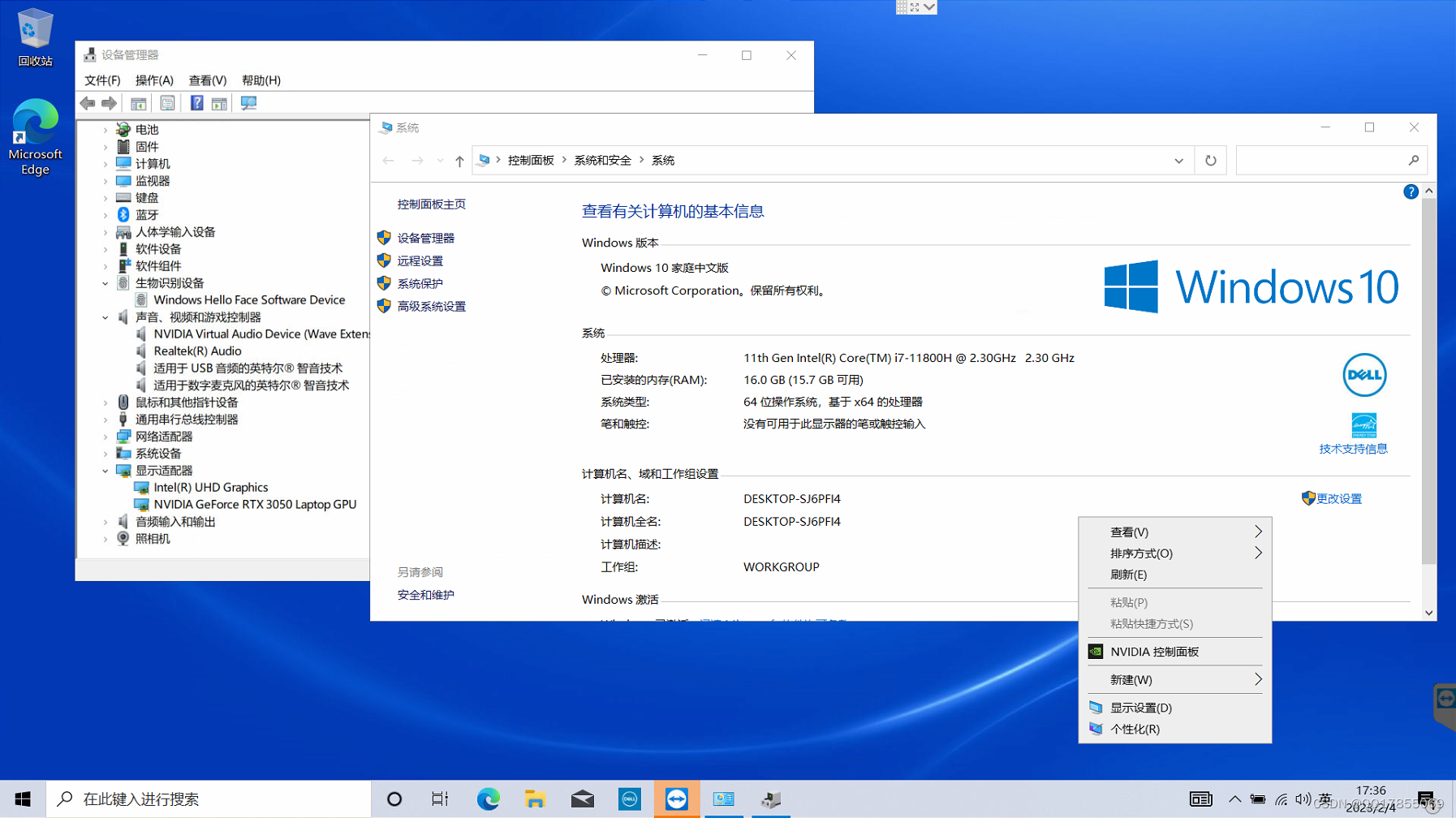Open the 操作(A) menu in Device Manager

coord(154,80)
